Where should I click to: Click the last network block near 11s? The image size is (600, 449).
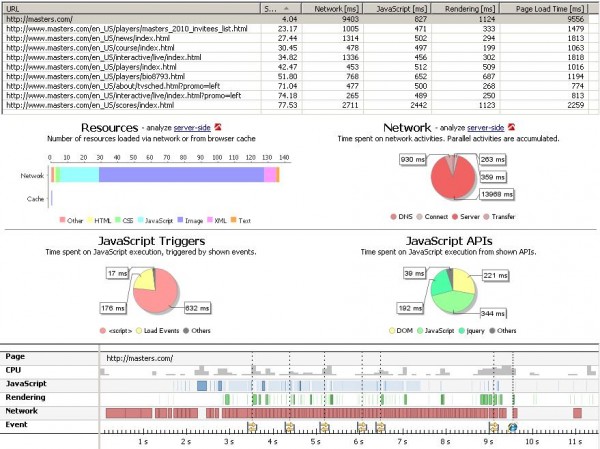coord(577,413)
